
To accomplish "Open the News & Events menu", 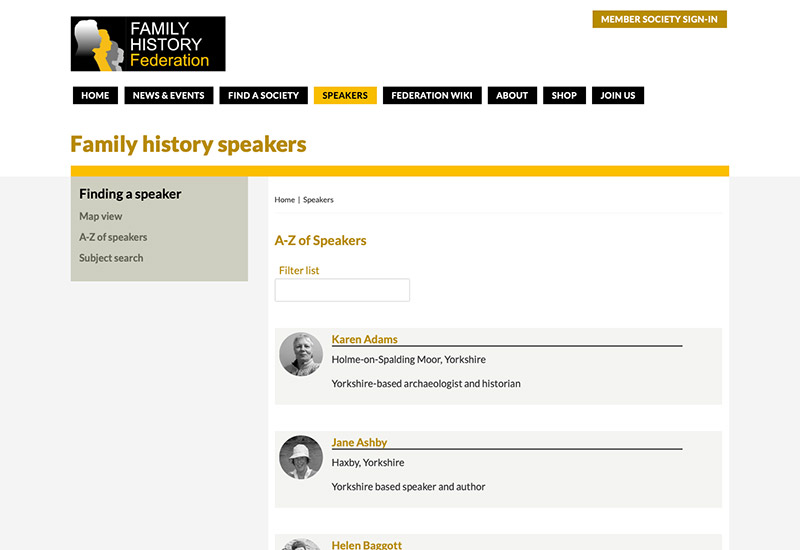I will point(168,95).
